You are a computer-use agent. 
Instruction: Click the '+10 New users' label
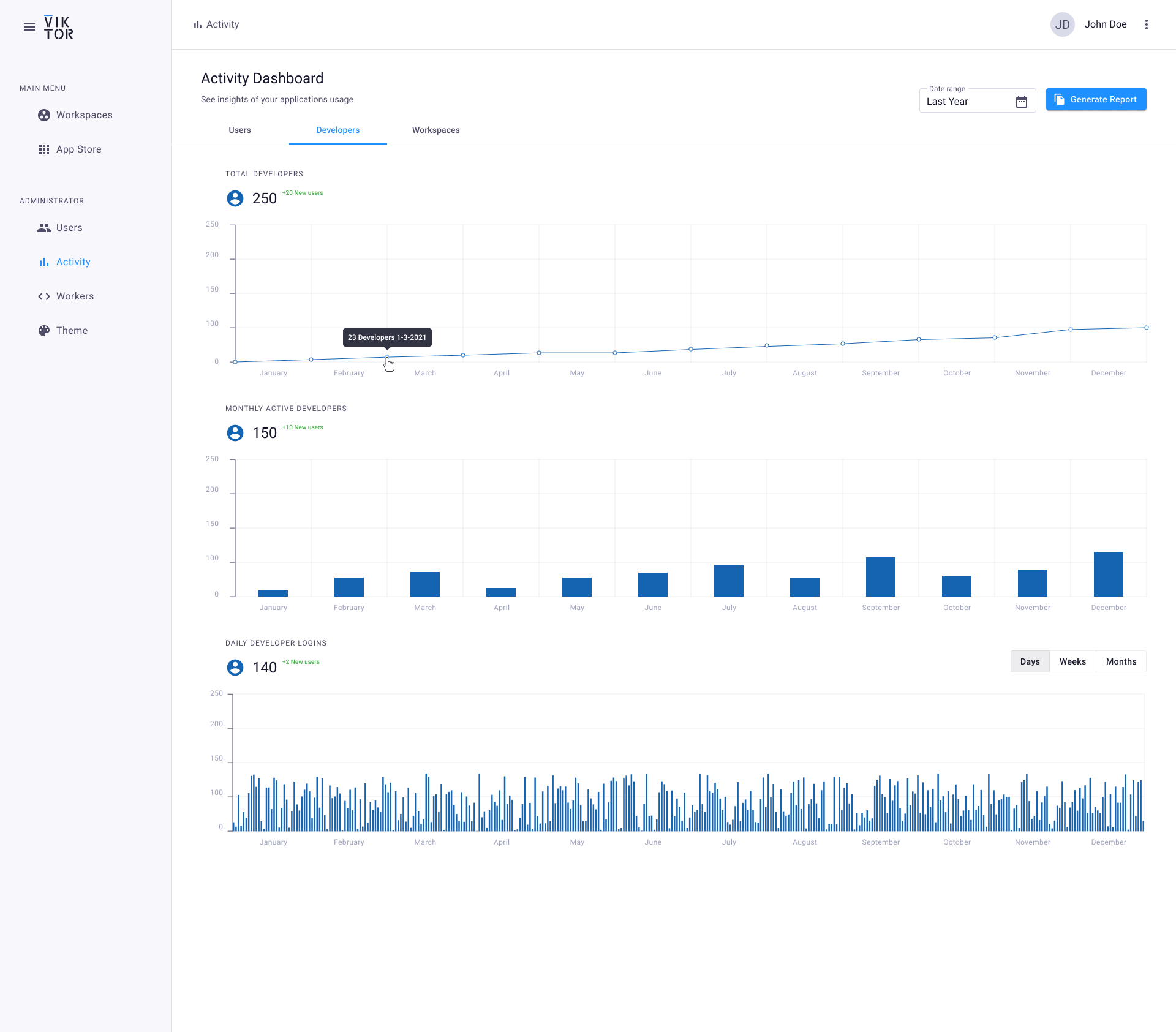coord(303,427)
